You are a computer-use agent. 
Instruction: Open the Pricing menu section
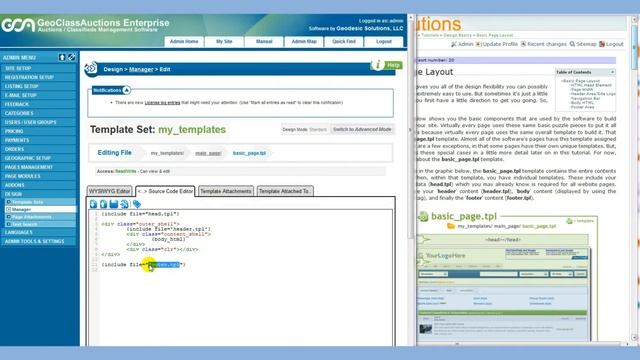pyautogui.click(x=38, y=131)
